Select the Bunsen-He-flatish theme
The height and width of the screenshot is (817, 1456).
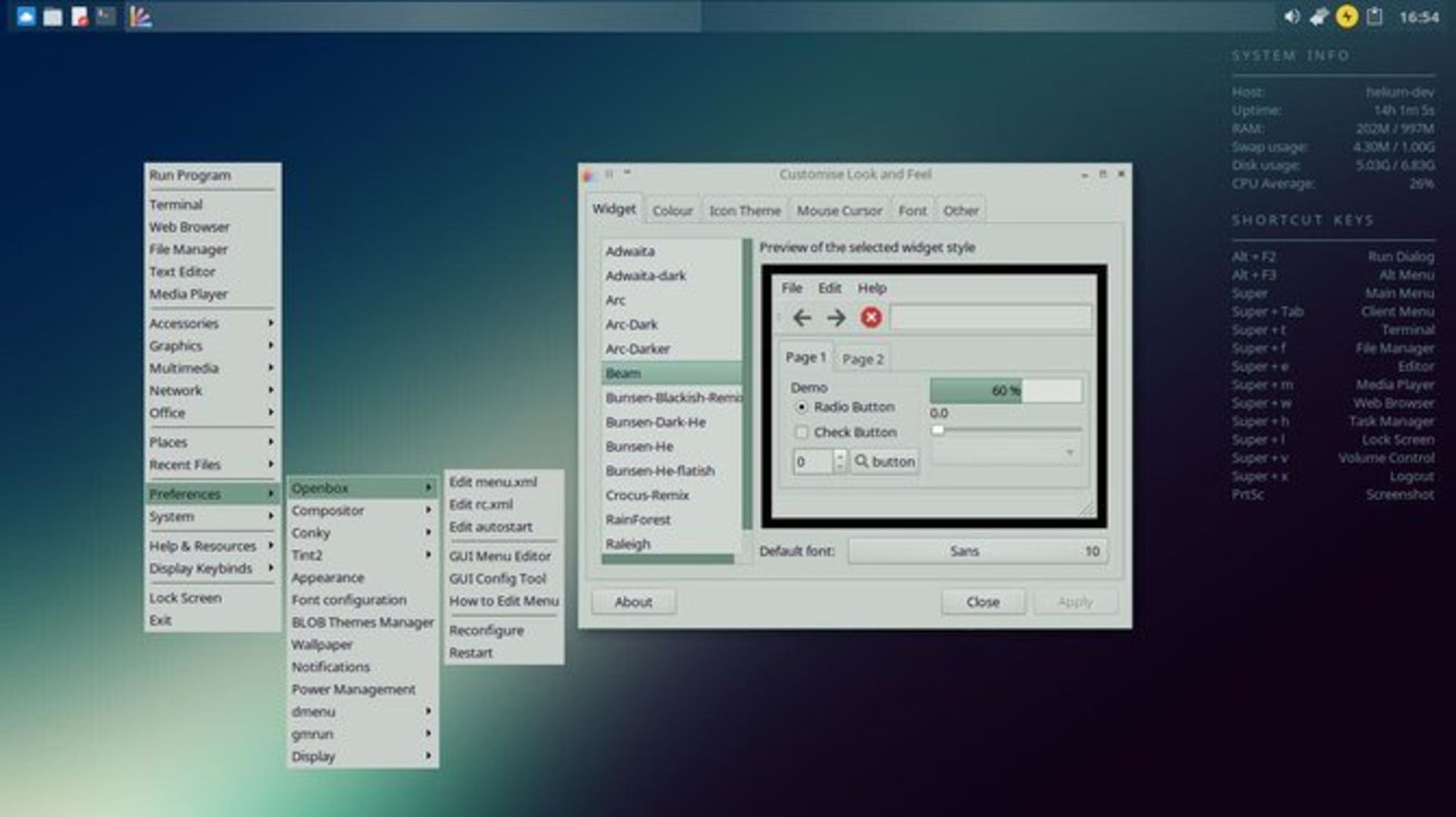coord(671,471)
